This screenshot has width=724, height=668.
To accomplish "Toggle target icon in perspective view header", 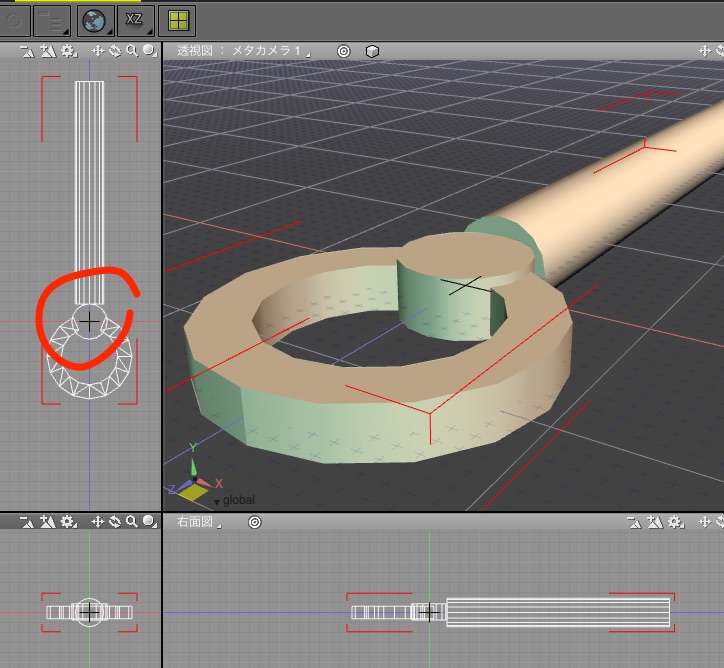I will click(x=343, y=50).
